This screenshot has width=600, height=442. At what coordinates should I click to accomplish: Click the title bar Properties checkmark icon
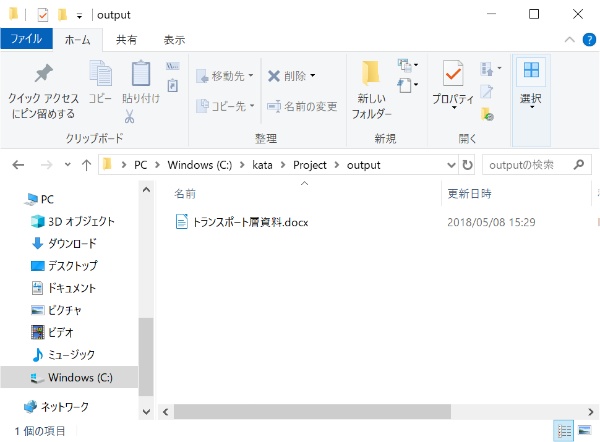click(x=42, y=15)
